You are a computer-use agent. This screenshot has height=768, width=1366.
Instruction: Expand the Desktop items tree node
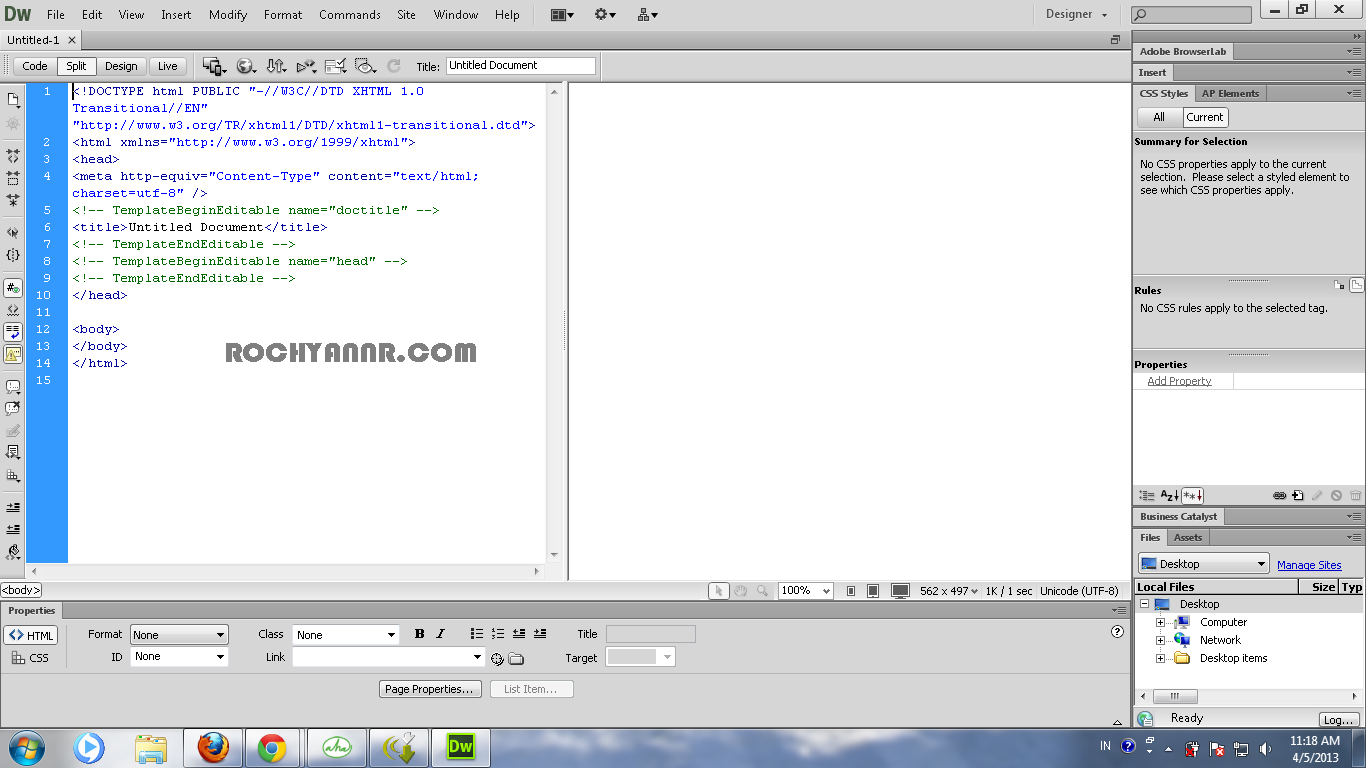pos(1161,658)
